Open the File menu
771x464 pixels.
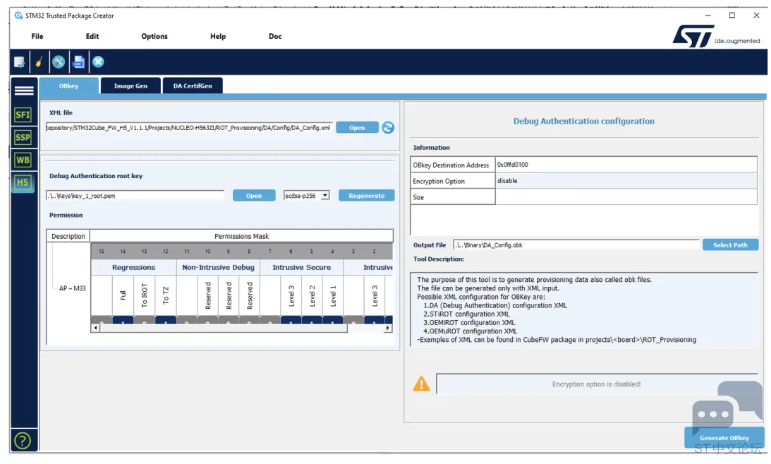[37, 36]
